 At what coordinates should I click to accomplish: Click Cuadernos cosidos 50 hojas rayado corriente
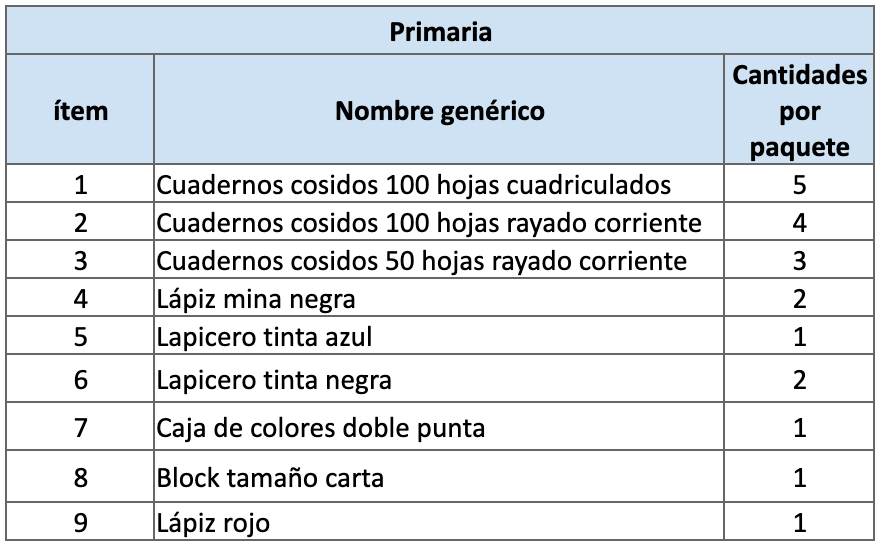coord(422,261)
